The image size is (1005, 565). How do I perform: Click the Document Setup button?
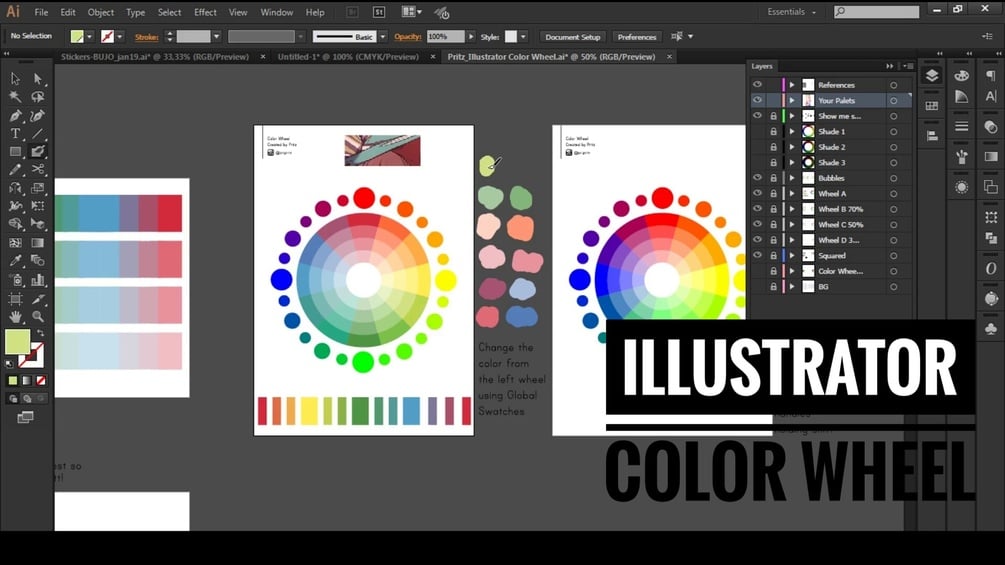[572, 37]
